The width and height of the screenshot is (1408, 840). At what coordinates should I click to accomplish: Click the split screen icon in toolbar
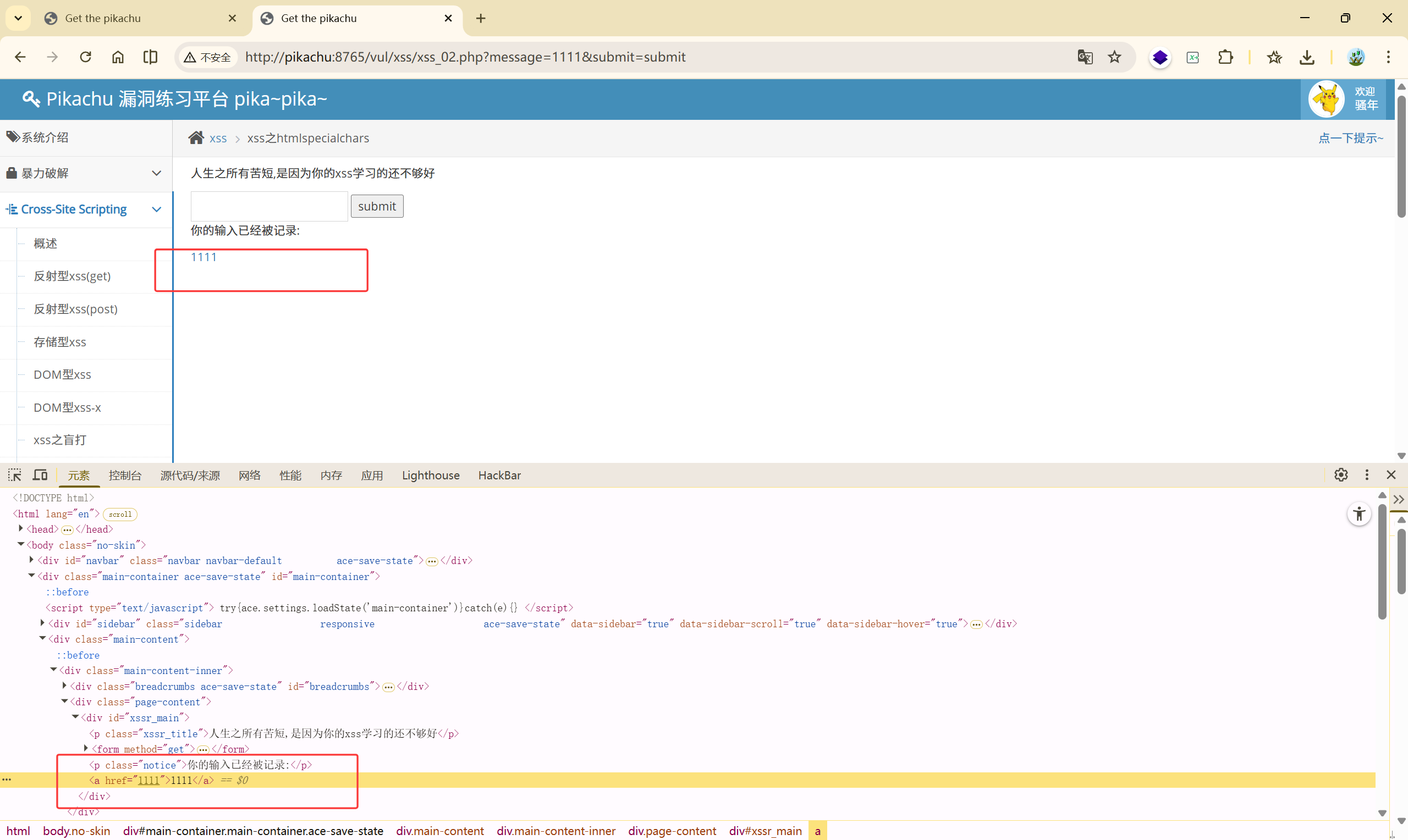pos(150,57)
